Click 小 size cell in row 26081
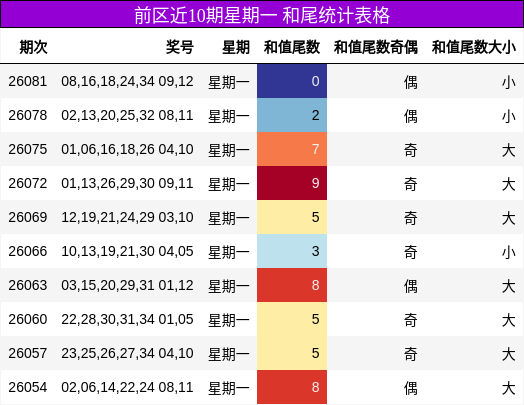 tap(509, 82)
